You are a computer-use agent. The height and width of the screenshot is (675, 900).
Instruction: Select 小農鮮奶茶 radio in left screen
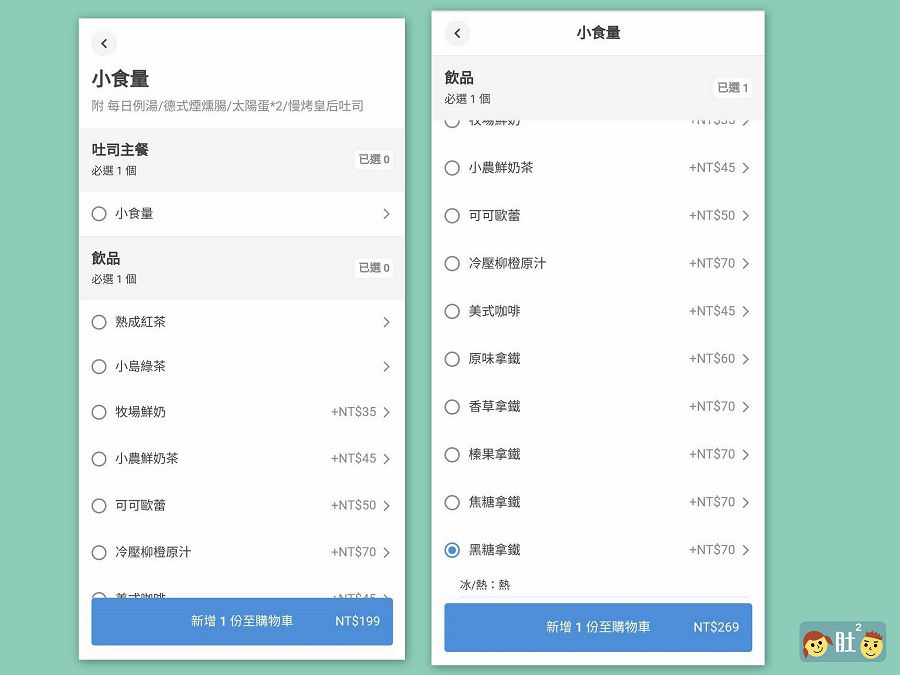tap(99, 459)
